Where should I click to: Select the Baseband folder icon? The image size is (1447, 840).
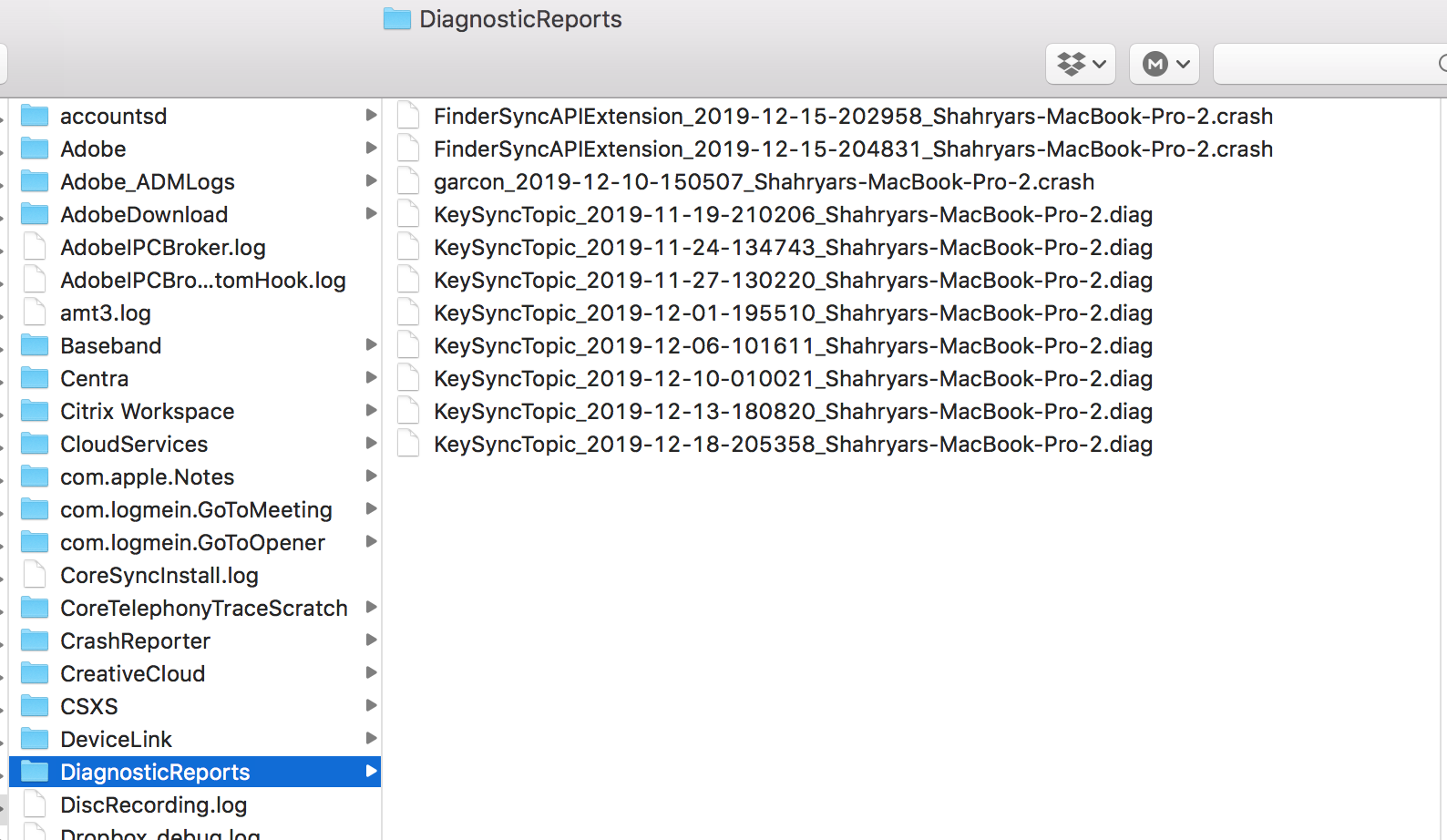click(35, 345)
